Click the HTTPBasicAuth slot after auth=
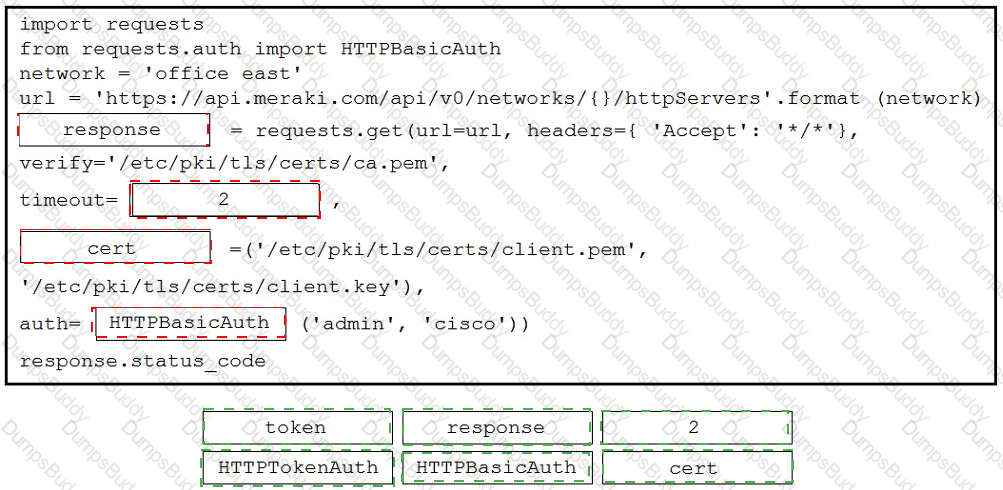 click(190, 324)
